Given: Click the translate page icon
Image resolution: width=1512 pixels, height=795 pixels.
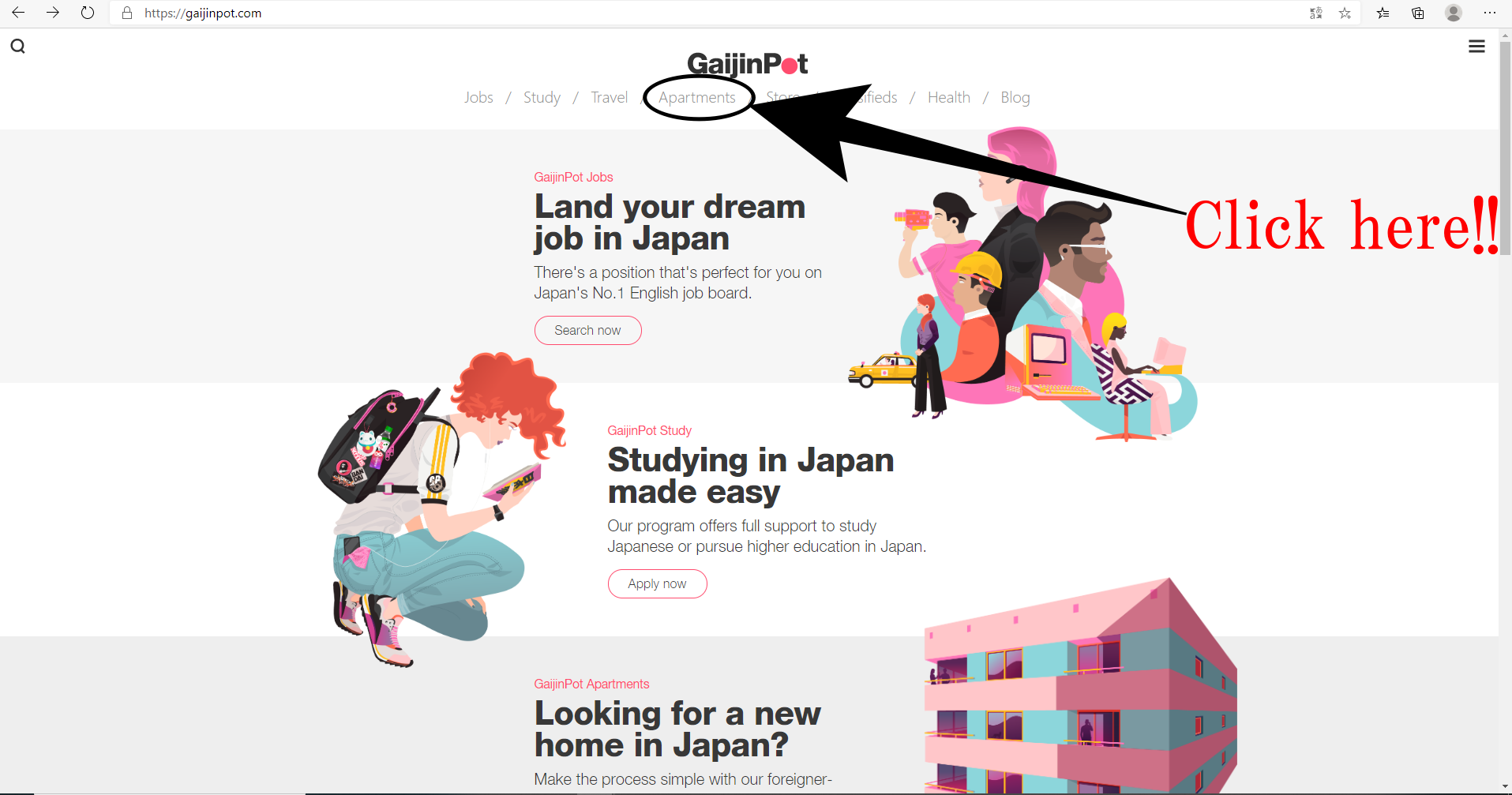Looking at the screenshot, I should pyautogui.click(x=1315, y=13).
